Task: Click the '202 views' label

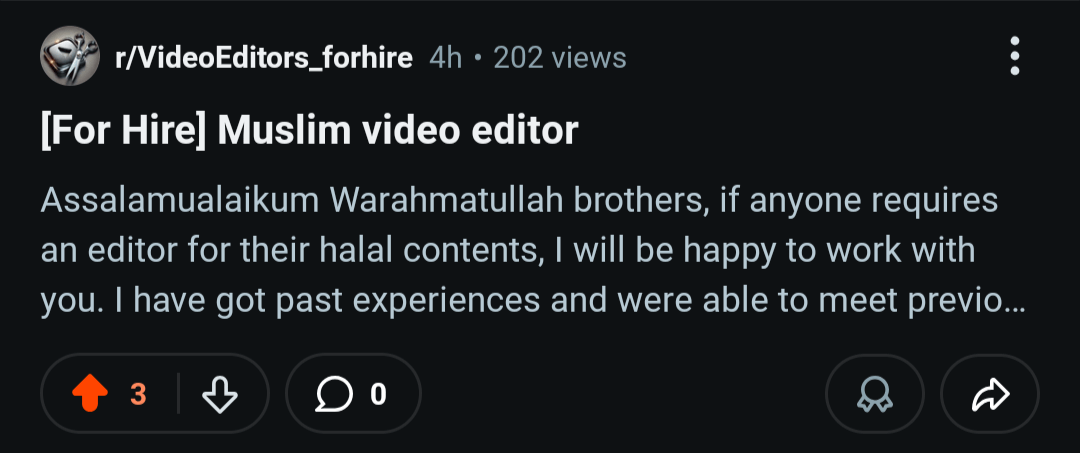Action: coord(560,58)
